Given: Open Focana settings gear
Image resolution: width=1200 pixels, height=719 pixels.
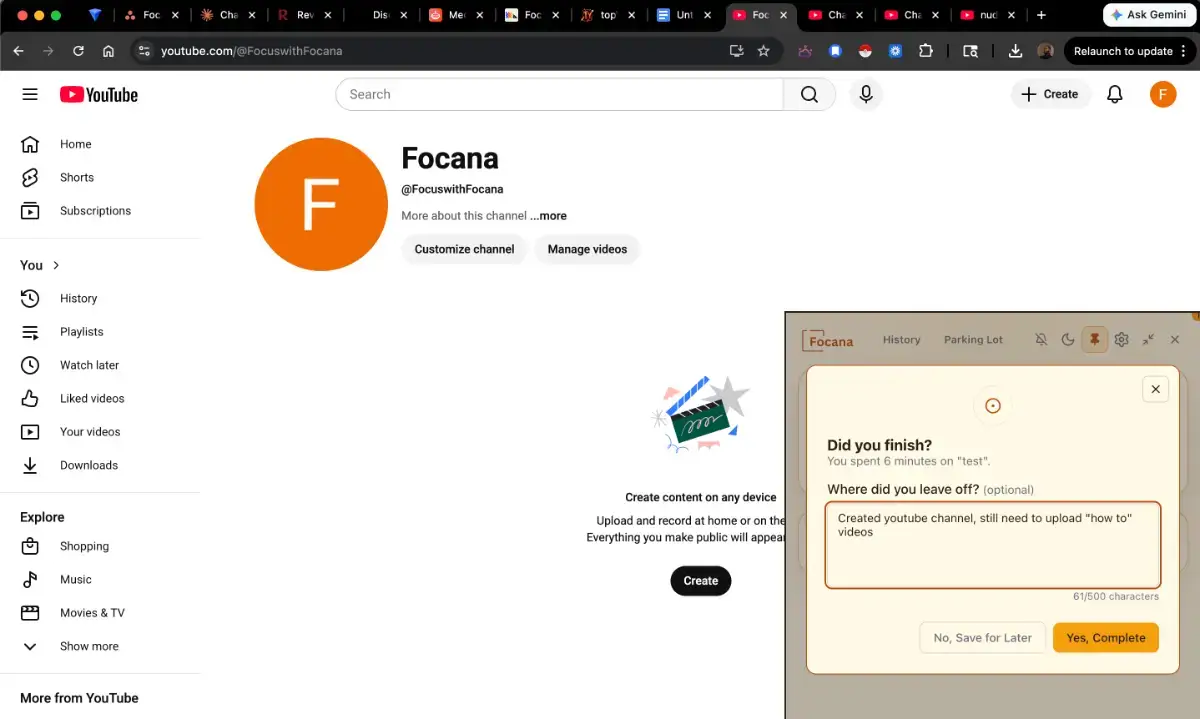Looking at the screenshot, I should click(1121, 339).
